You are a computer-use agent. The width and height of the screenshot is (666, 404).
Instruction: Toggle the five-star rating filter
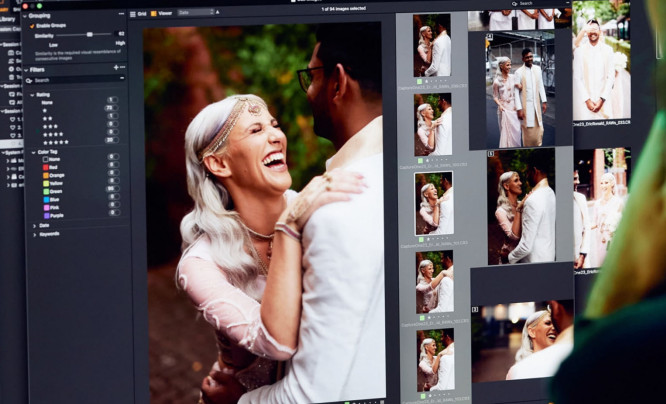113,140
